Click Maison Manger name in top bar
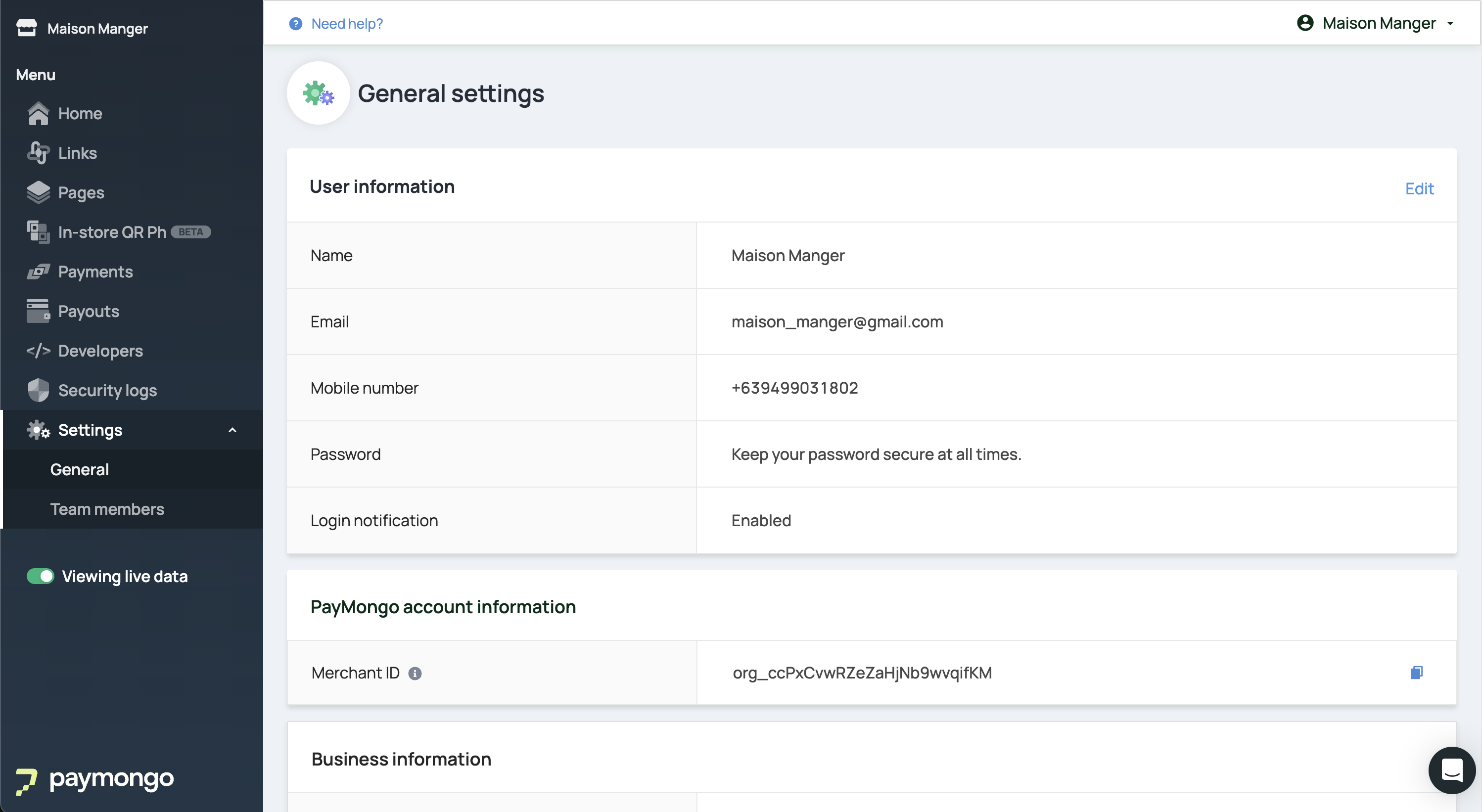 coord(1379,23)
